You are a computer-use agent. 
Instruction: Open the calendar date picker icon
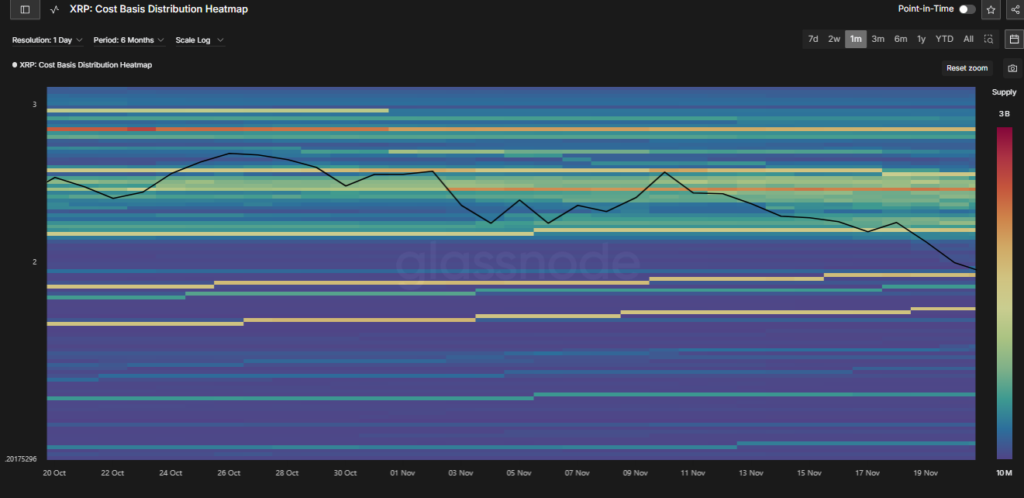tap(1012, 39)
